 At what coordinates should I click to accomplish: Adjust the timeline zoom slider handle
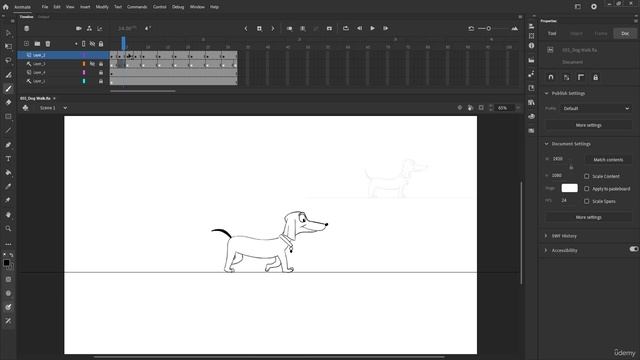coord(489,29)
